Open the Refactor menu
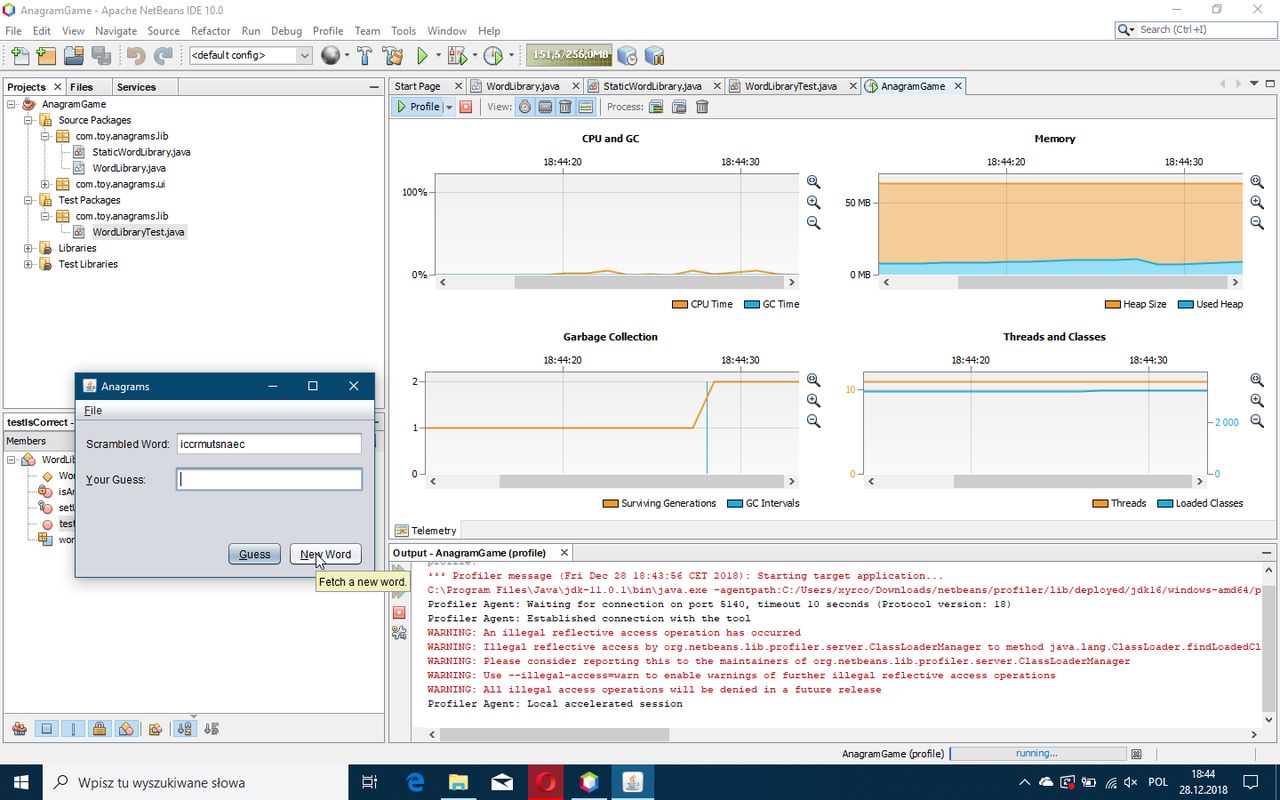Image resolution: width=1280 pixels, height=800 pixels. [210, 30]
